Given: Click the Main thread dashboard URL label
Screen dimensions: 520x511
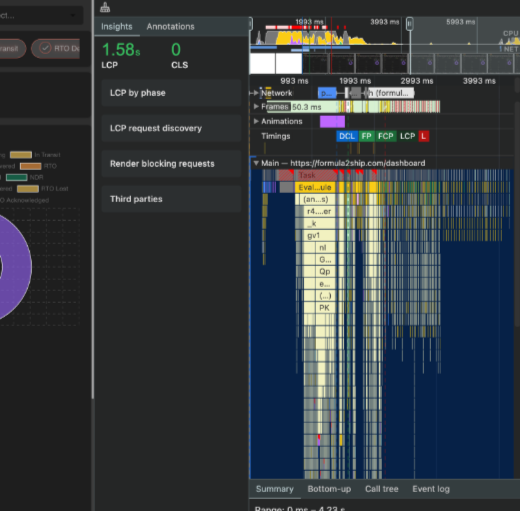Looking at the screenshot, I should pos(358,163).
